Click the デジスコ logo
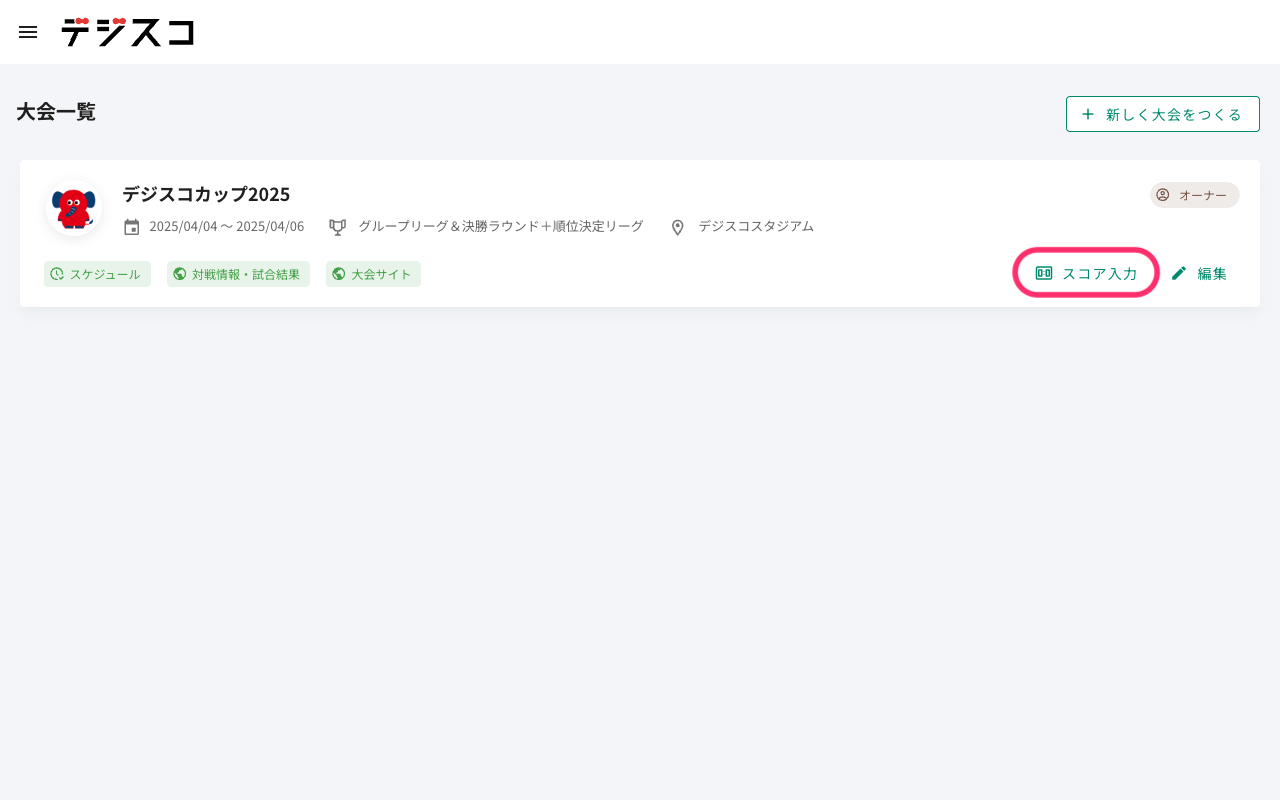This screenshot has width=1280, height=800. 127,32
